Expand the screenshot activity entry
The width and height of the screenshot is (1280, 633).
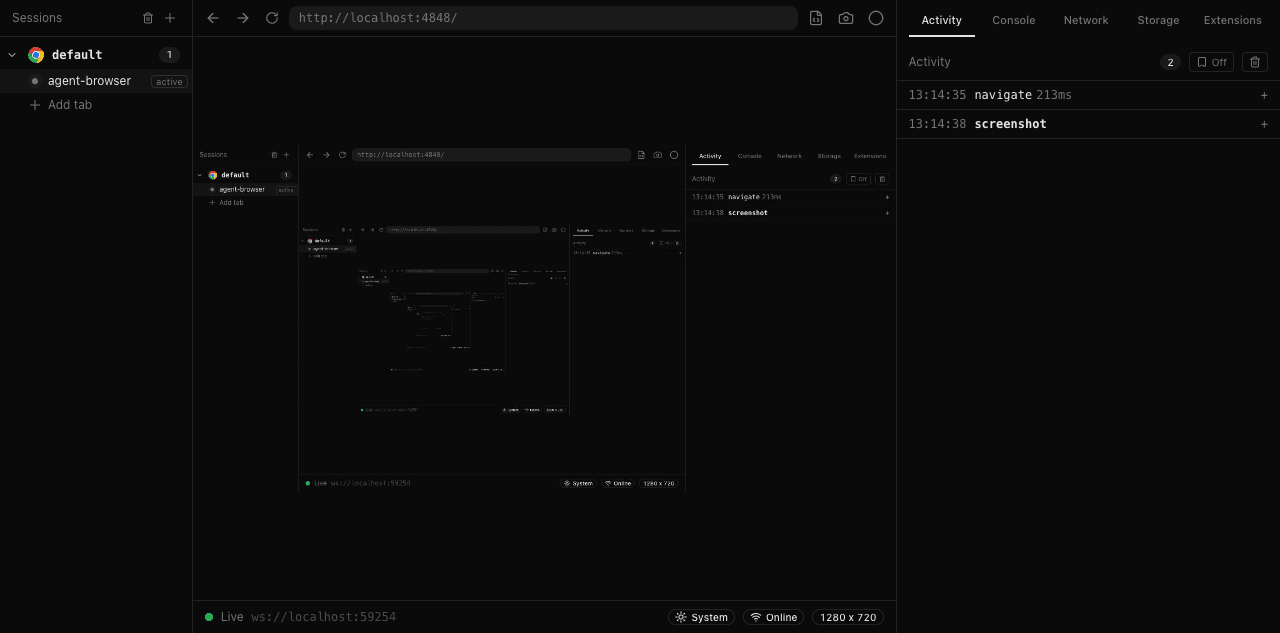coord(1263,124)
